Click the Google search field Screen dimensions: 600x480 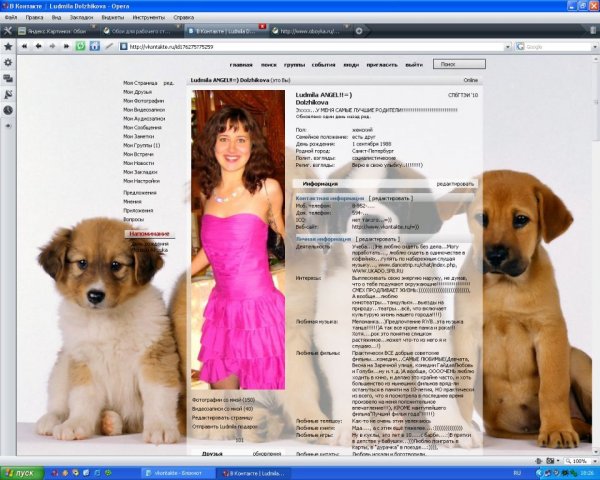pos(558,47)
